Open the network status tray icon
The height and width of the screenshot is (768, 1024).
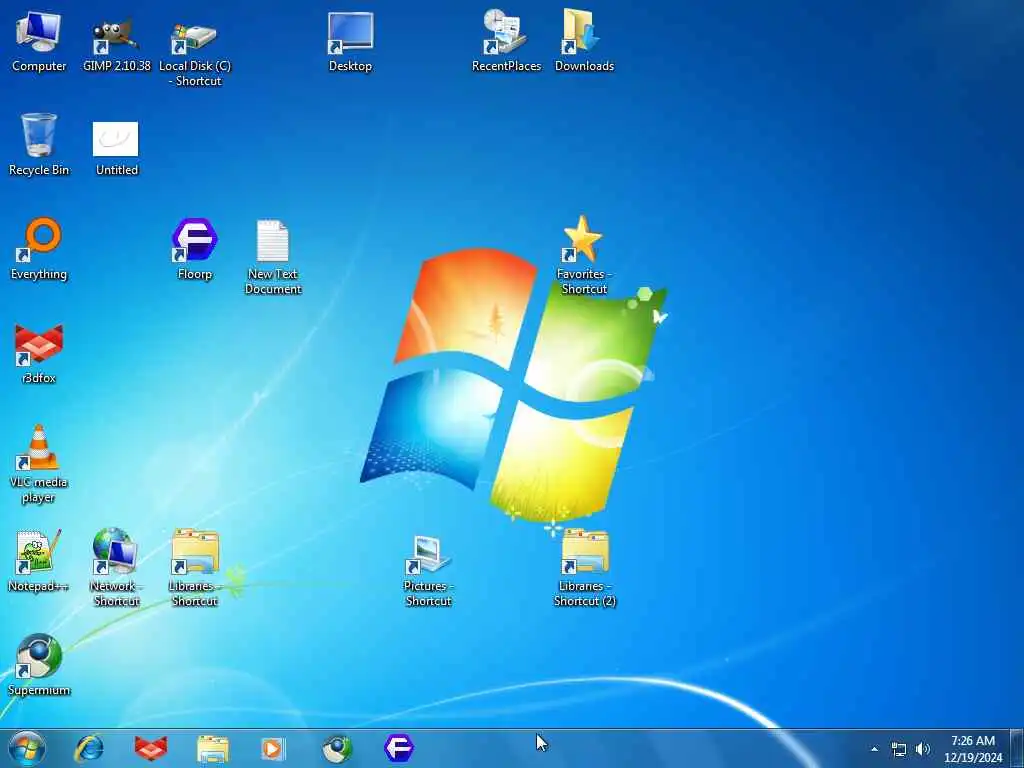tap(899, 750)
